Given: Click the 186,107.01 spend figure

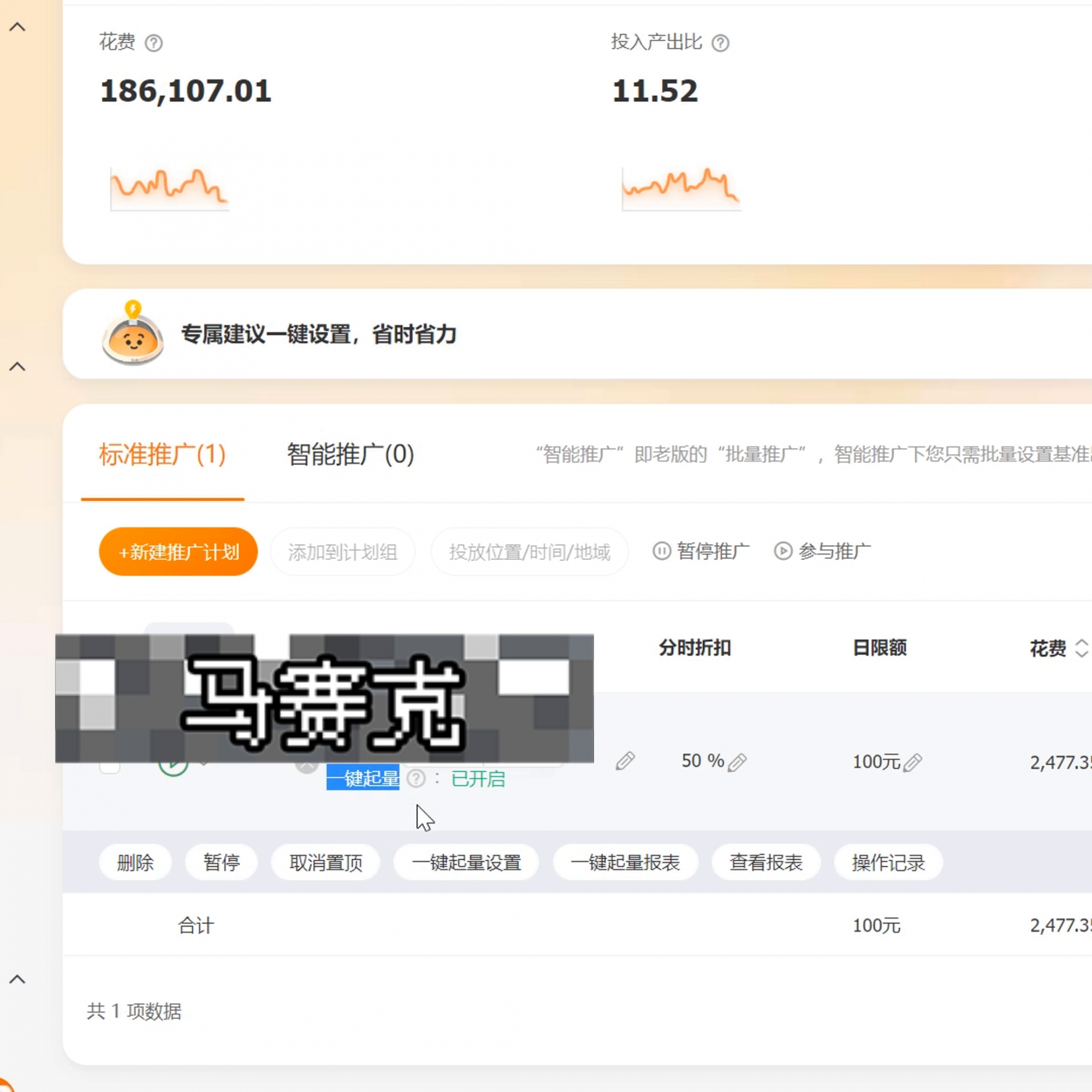Looking at the screenshot, I should pyautogui.click(x=186, y=91).
